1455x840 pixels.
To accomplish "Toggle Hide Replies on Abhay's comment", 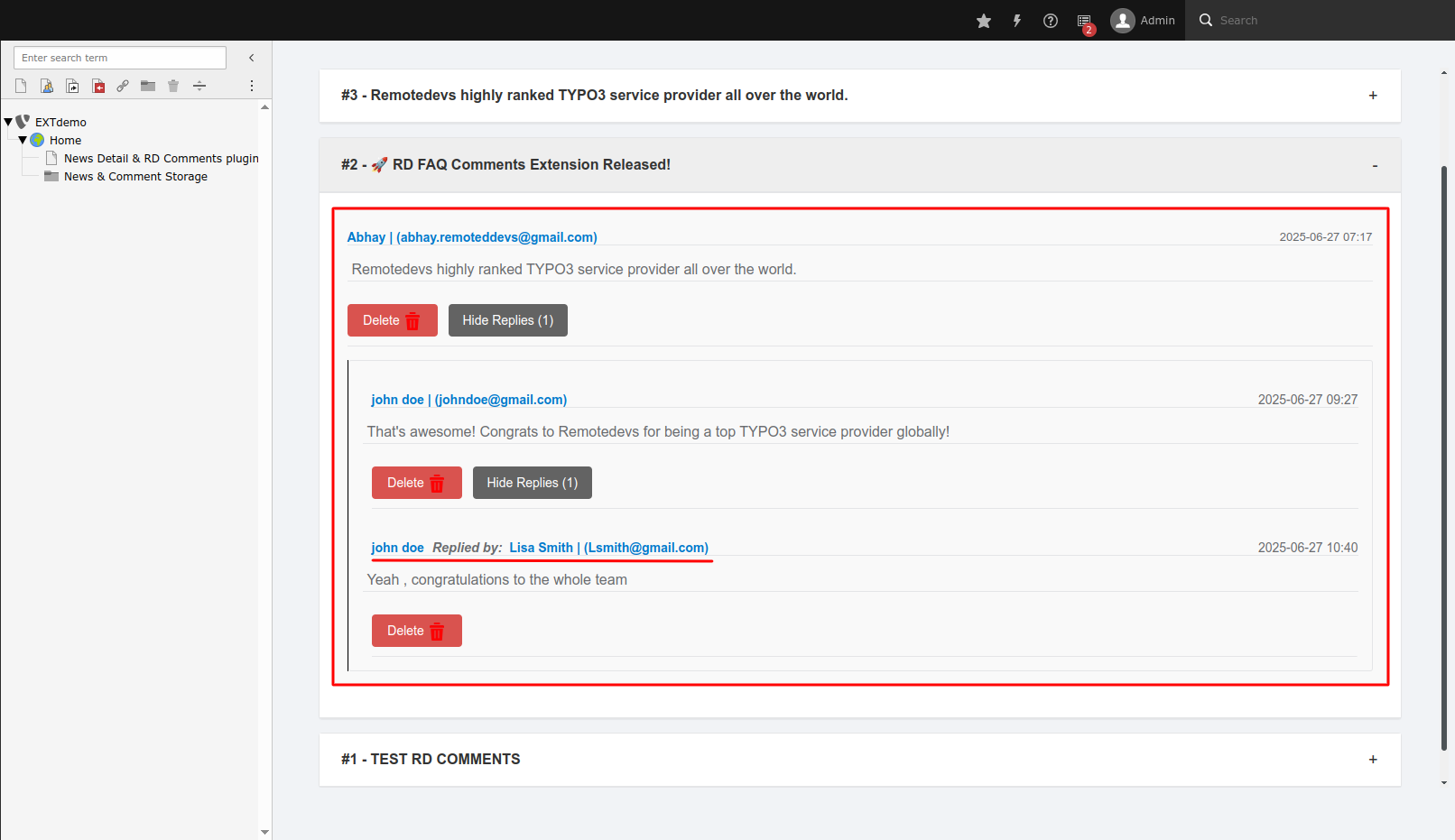I will (507, 320).
